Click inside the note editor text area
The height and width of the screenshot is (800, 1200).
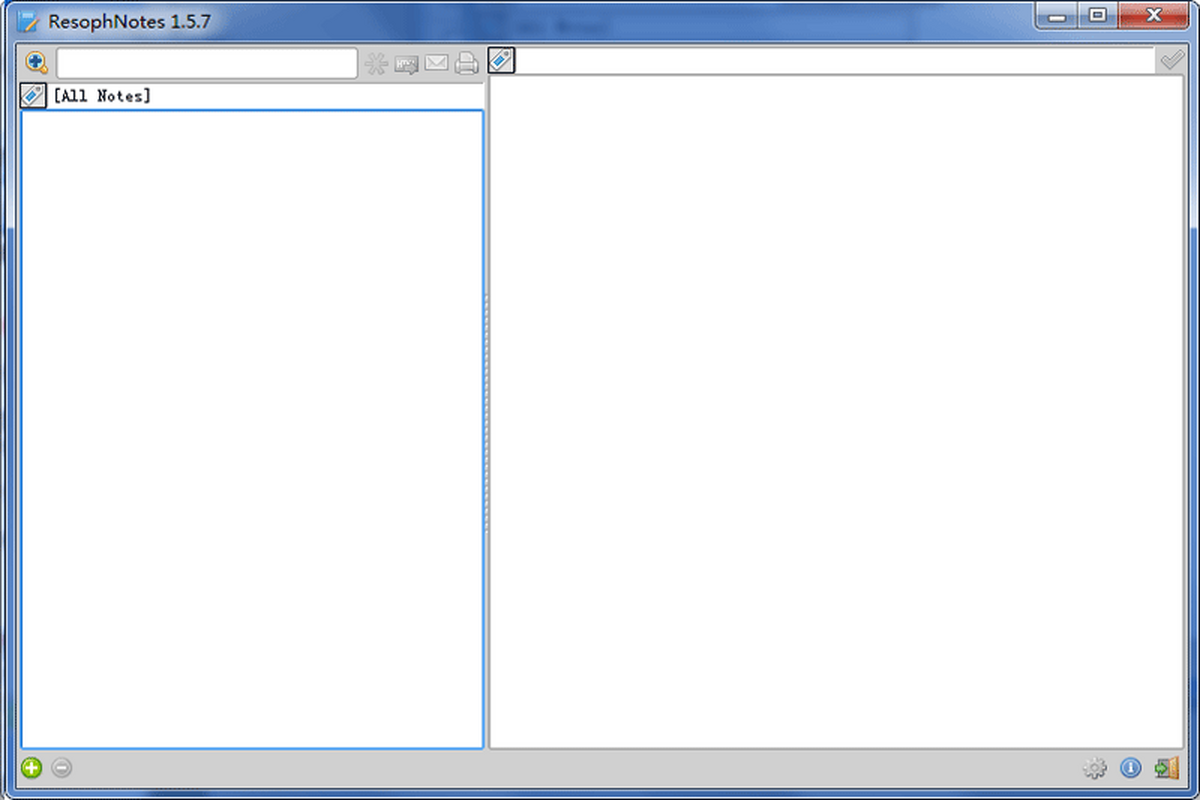(837, 411)
